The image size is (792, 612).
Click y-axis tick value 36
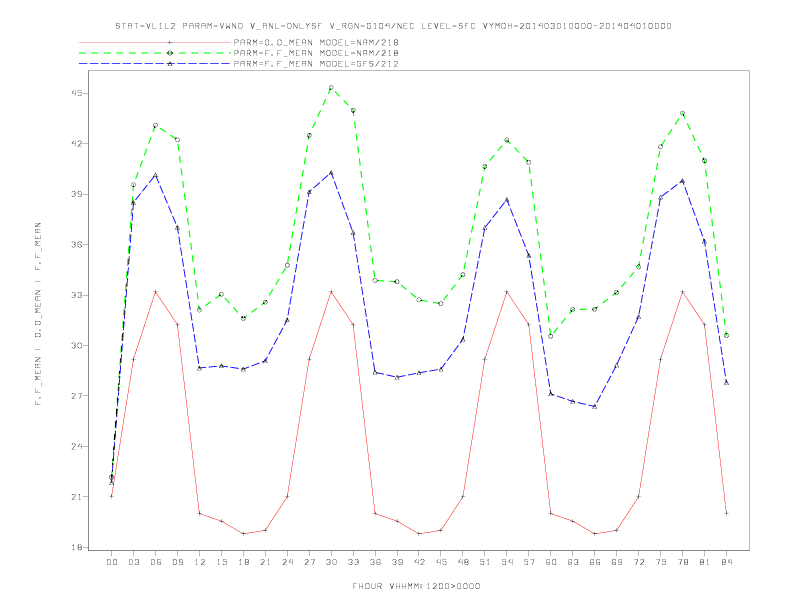coord(77,244)
